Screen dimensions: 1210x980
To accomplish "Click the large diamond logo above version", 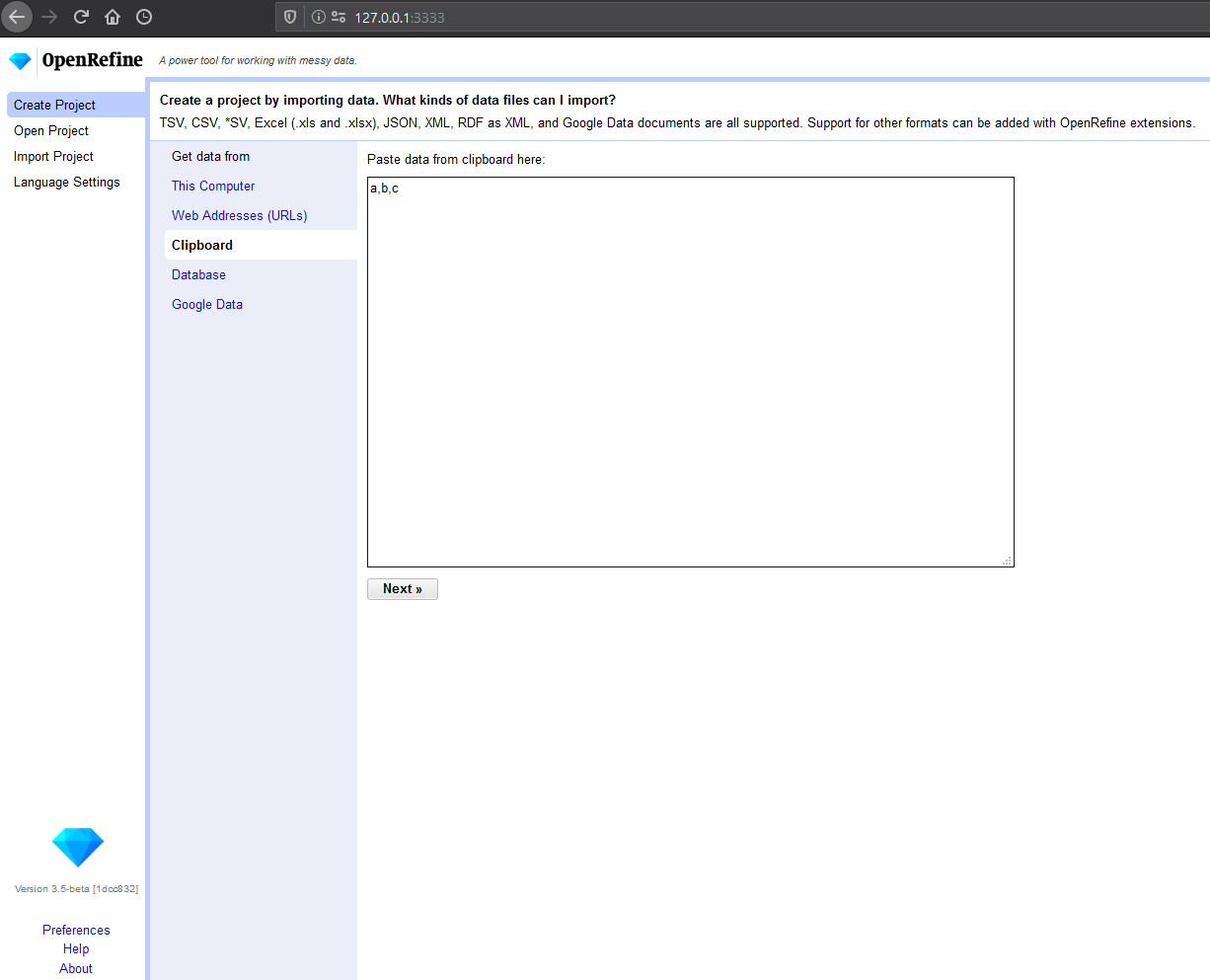I will click(77, 848).
